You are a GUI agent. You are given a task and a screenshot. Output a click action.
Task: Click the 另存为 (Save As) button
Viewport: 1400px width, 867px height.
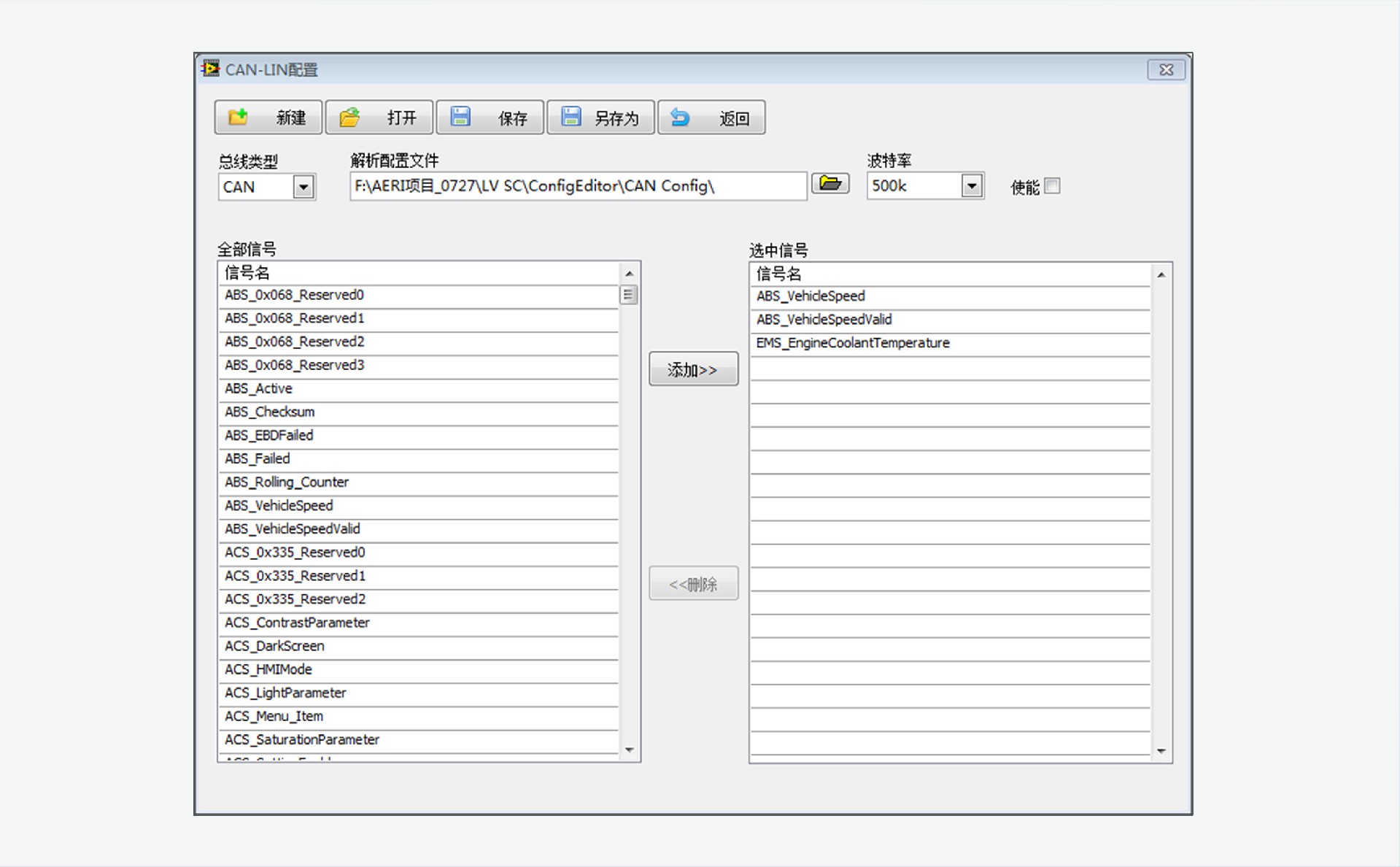tap(600, 117)
